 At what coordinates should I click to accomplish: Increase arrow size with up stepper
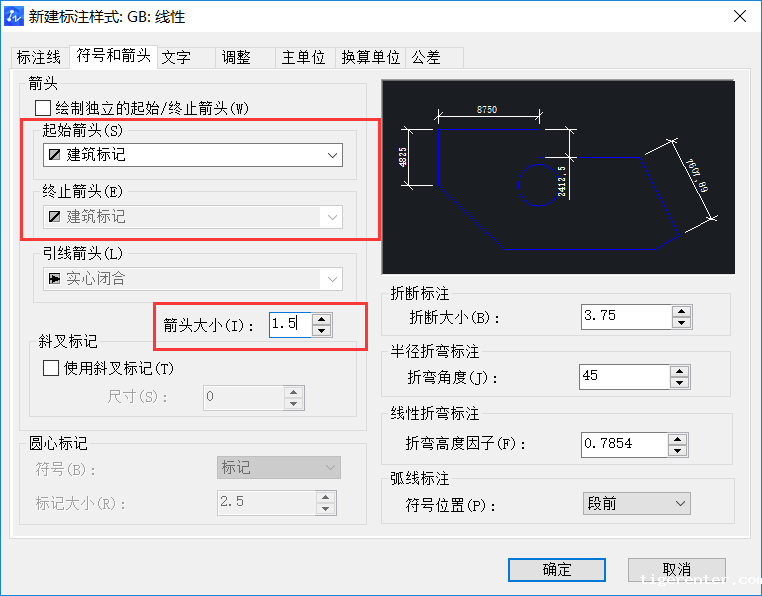click(x=321, y=319)
